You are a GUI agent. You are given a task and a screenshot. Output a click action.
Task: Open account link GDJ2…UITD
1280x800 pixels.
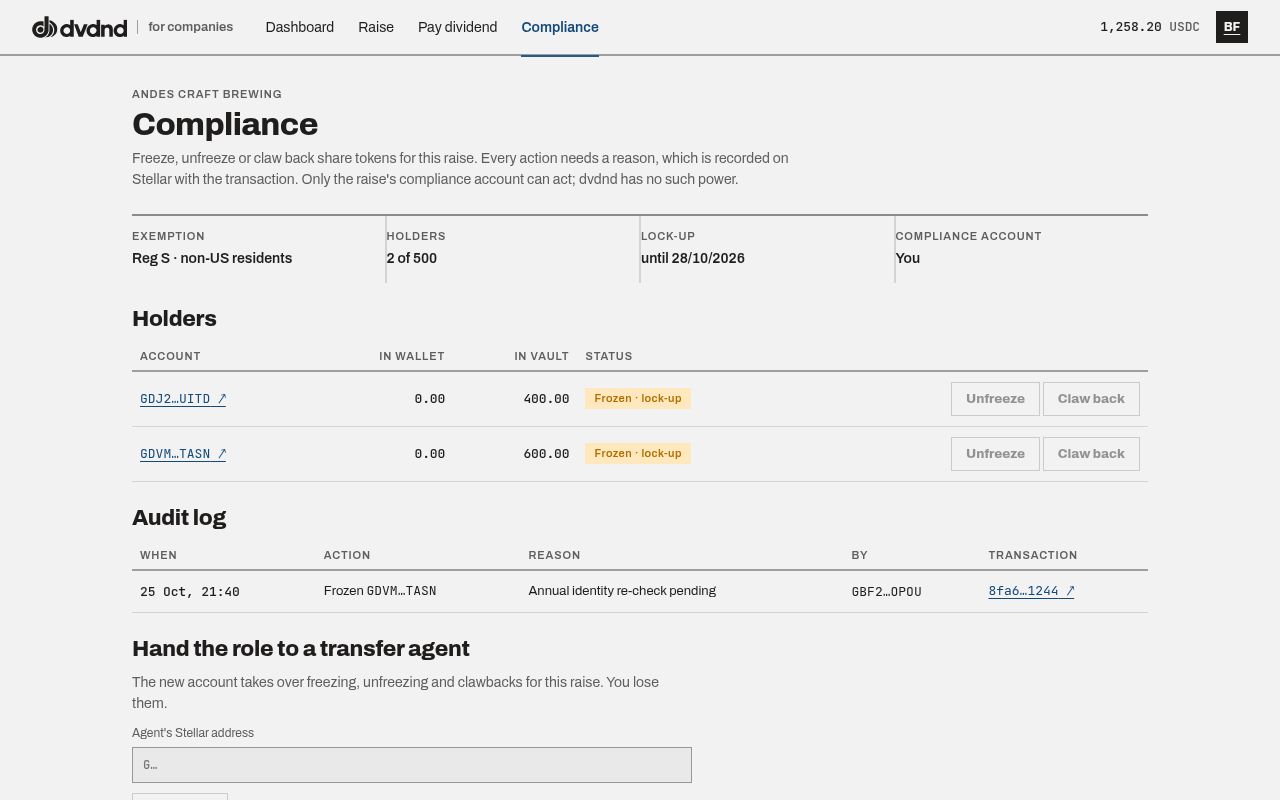(x=183, y=399)
